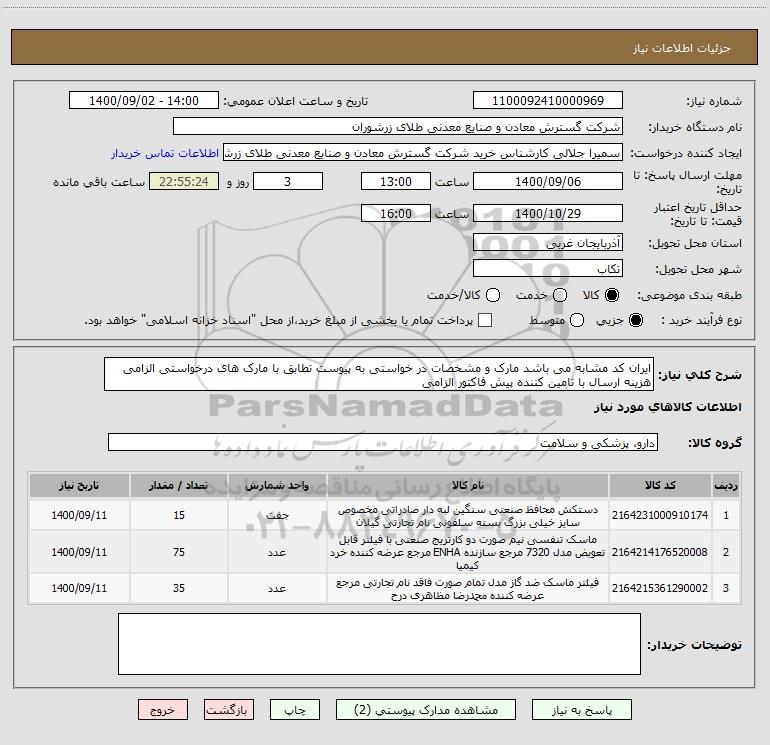Click the جزئیات اطلاعات نیاز header title
This screenshot has width=770, height=745.
(x=682, y=48)
